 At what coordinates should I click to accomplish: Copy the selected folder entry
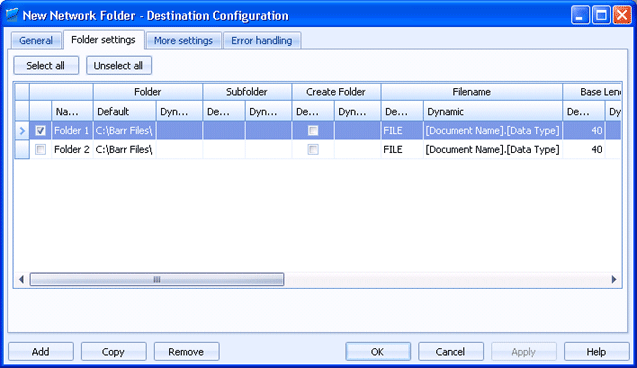point(113,351)
